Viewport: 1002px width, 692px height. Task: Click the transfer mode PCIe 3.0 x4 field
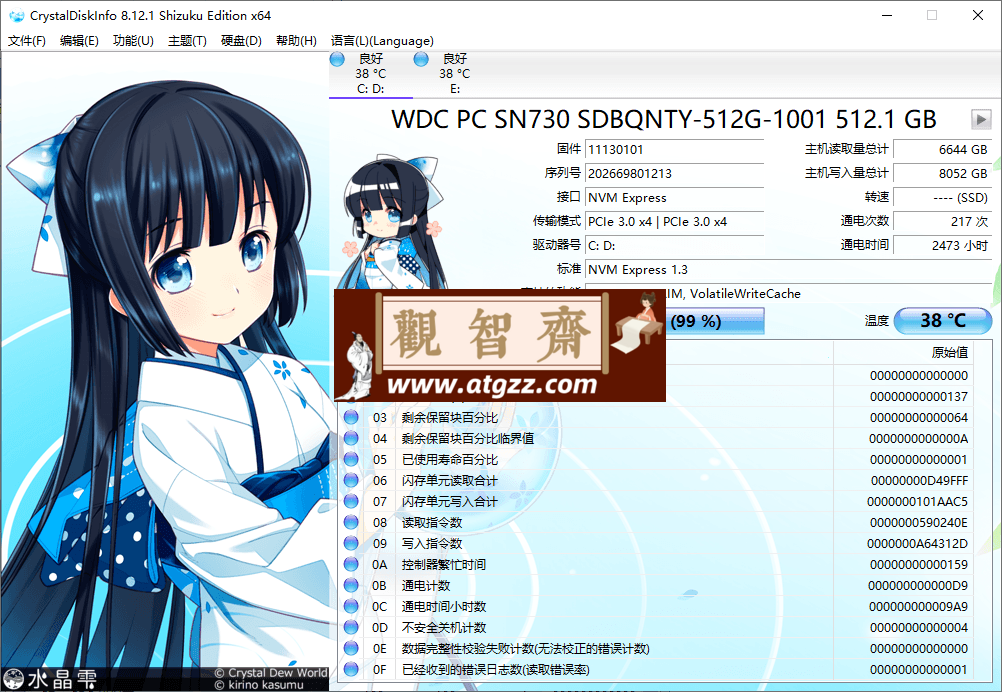click(x=674, y=222)
